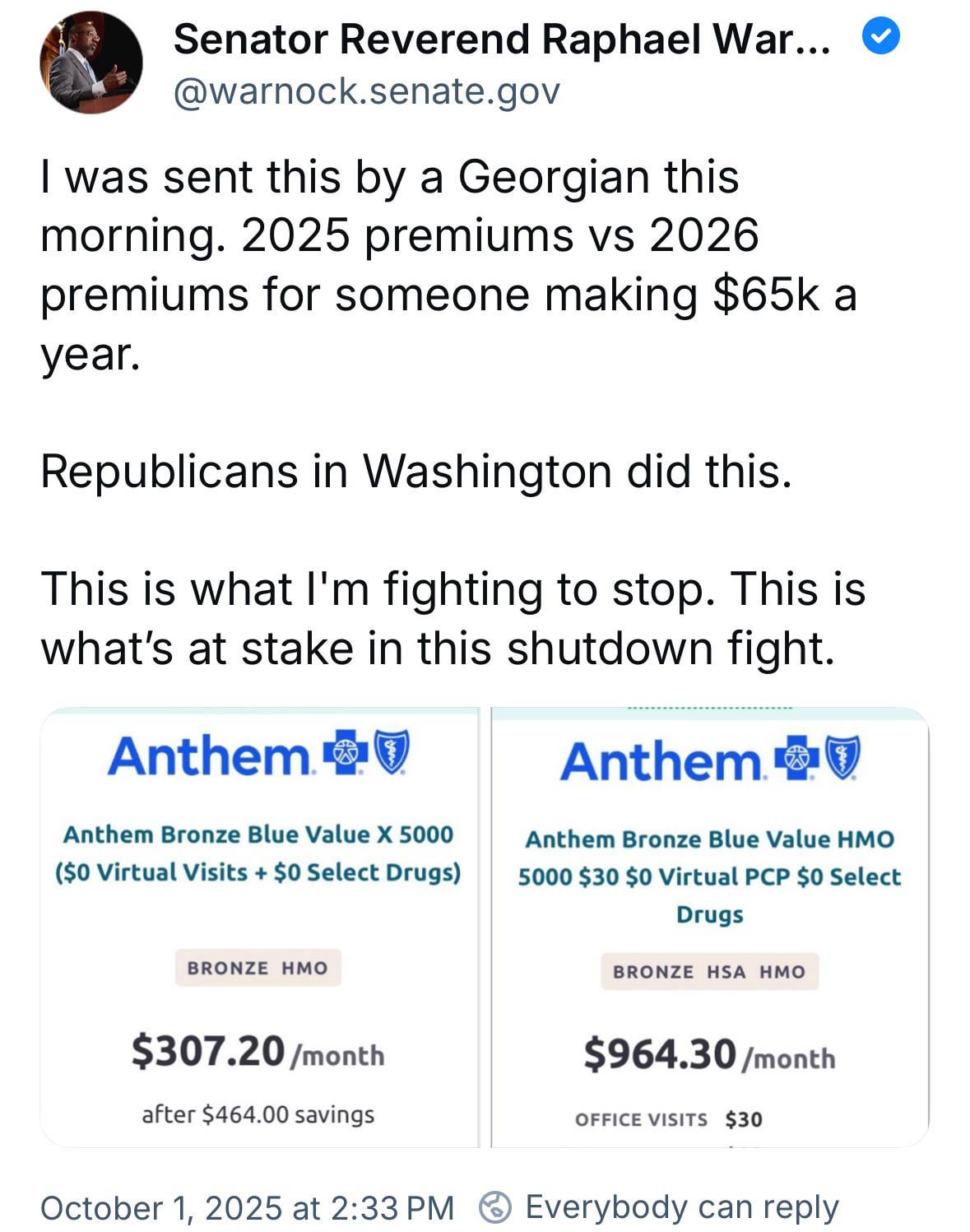Click the Anthem logo text in right card

663,761
